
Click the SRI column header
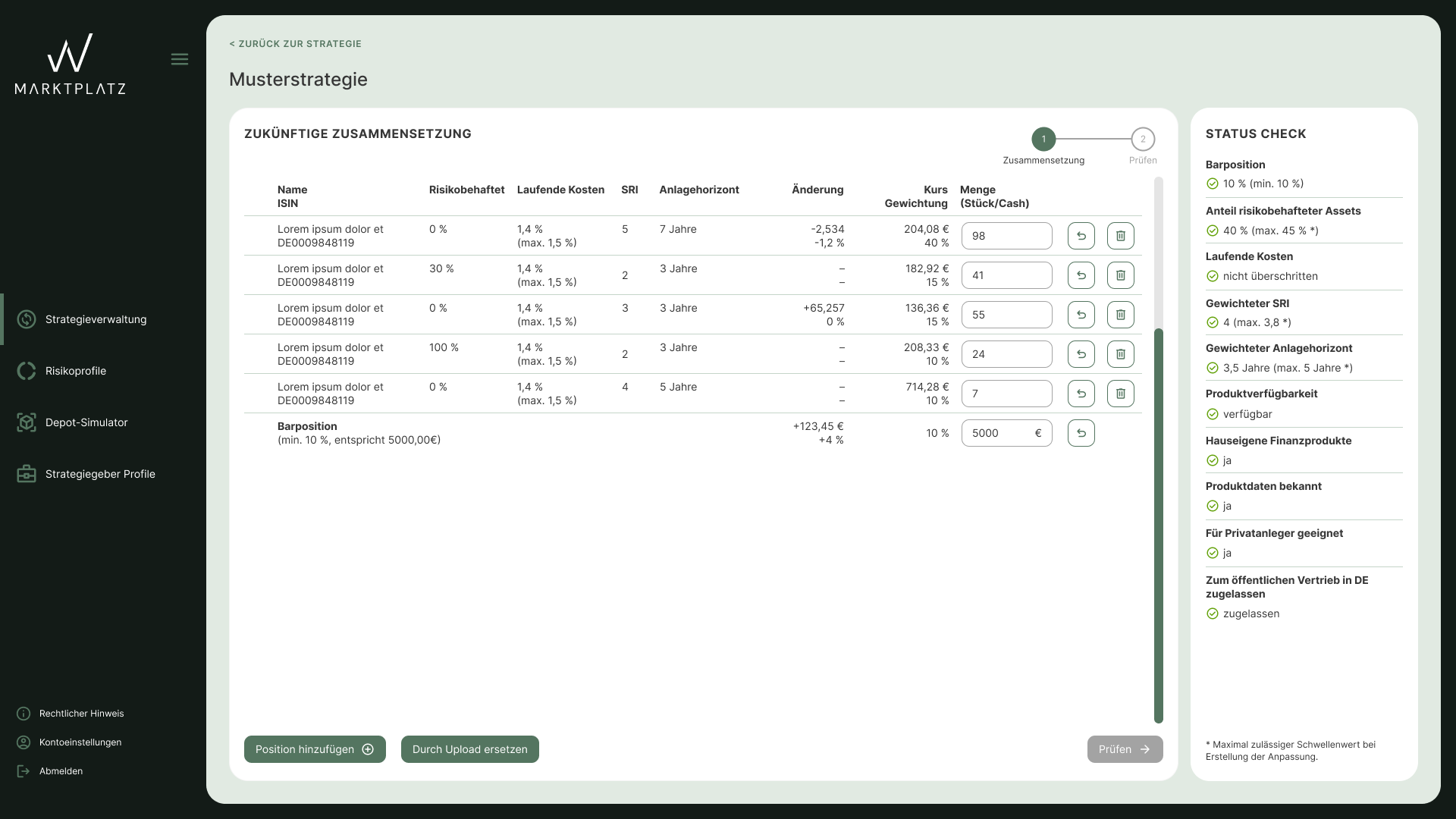tap(629, 190)
